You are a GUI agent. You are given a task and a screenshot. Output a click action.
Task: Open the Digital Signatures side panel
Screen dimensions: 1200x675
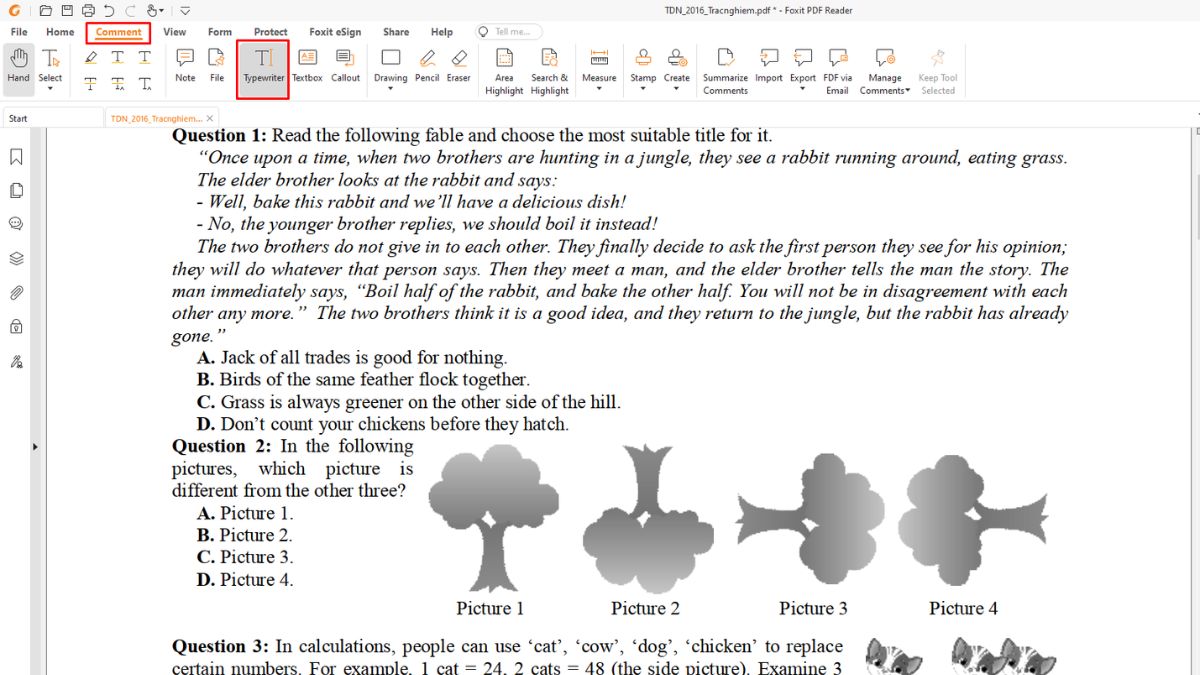click(x=16, y=361)
